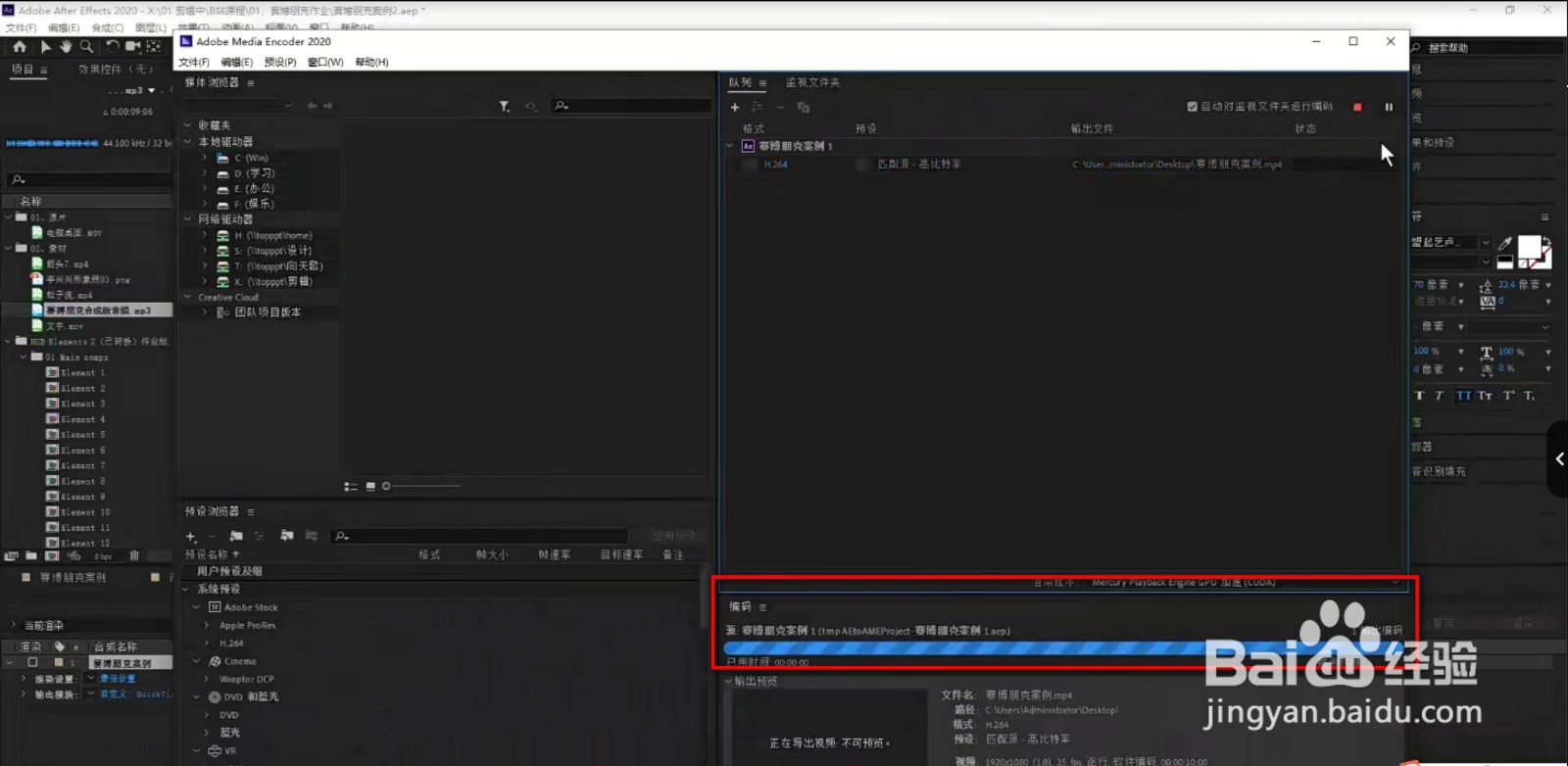Click output file path link in queue
Image resolution: width=1568 pixels, height=766 pixels.
click(x=1177, y=165)
